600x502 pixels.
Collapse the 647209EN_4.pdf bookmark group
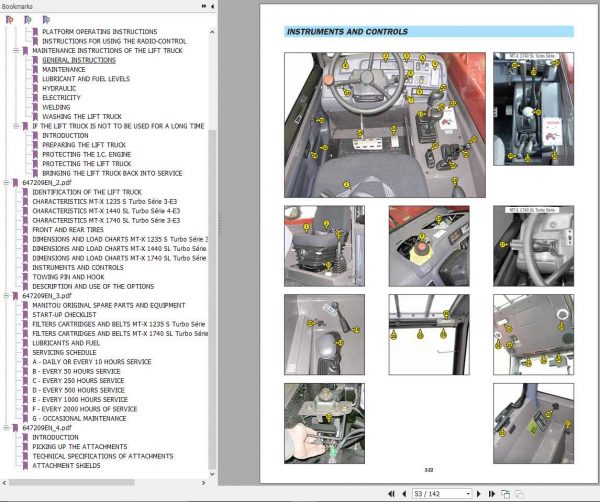(6, 428)
